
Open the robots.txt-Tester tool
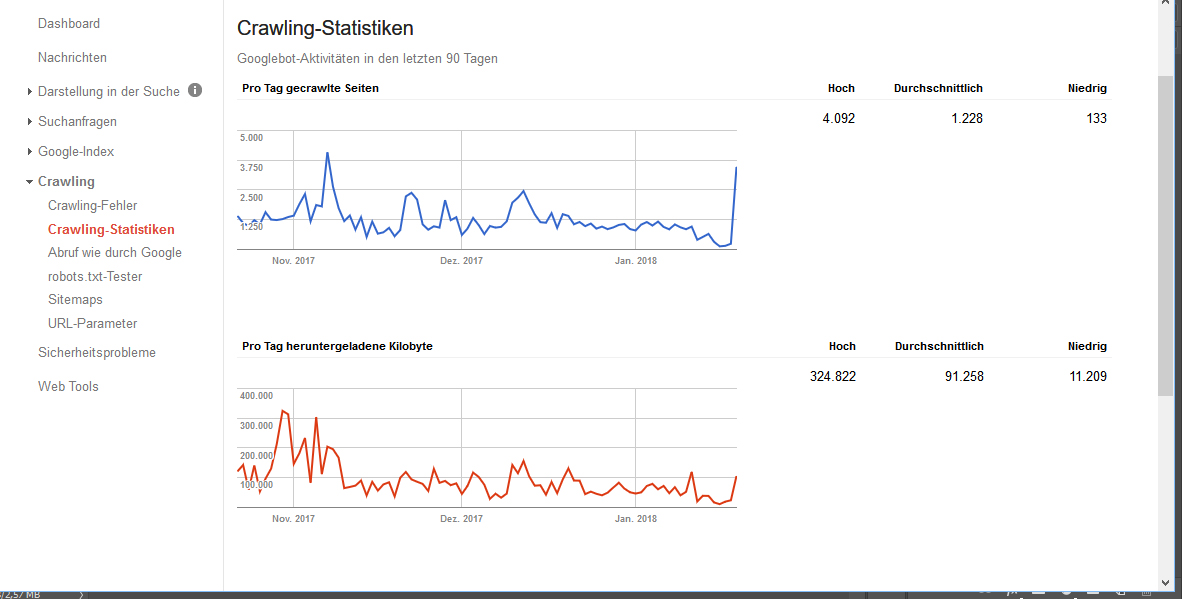pyautogui.click(x=95, y=276)
